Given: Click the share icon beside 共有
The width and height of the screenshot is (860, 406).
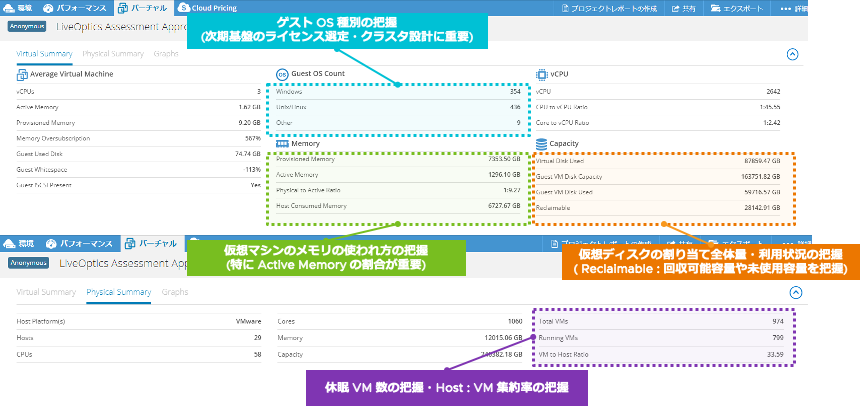Looking at the screenshot, I should coord(676,8).
